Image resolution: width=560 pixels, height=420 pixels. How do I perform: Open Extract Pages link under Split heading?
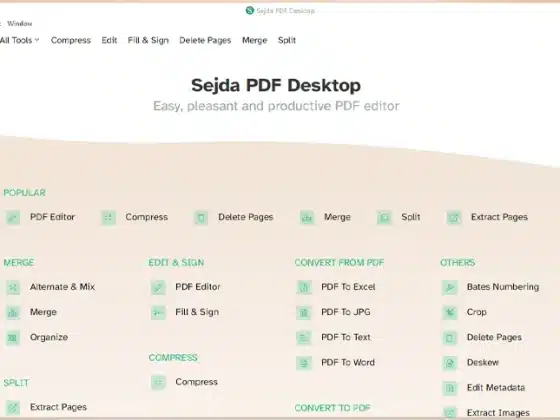pyautogui.click(x=59, y=407)
